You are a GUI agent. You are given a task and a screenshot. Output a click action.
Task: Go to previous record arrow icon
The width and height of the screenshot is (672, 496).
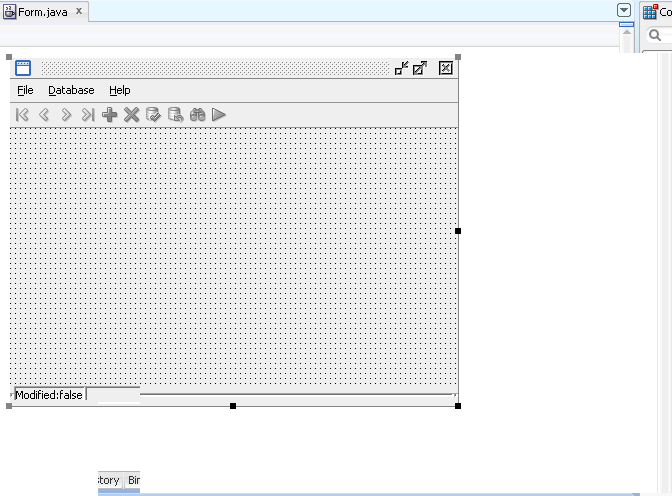(44, 115)
